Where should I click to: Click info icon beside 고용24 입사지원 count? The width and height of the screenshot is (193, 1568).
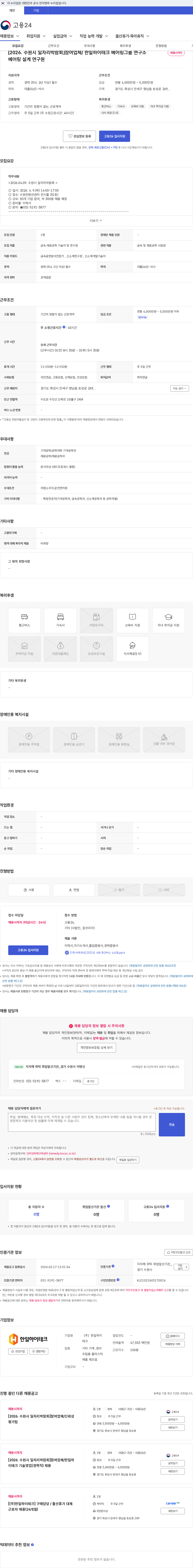click(168, 1206)
